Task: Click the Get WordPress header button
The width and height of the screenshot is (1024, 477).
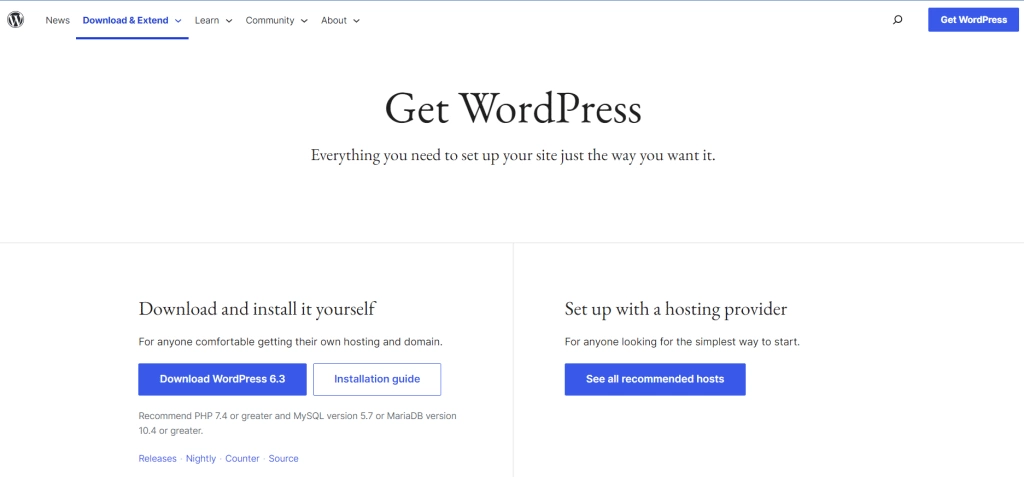Action: click(973, 20)
